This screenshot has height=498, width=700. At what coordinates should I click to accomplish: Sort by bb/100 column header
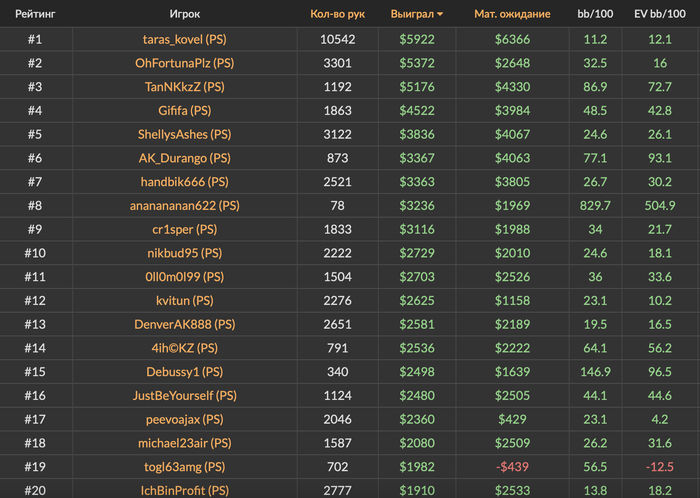[594, 15]
